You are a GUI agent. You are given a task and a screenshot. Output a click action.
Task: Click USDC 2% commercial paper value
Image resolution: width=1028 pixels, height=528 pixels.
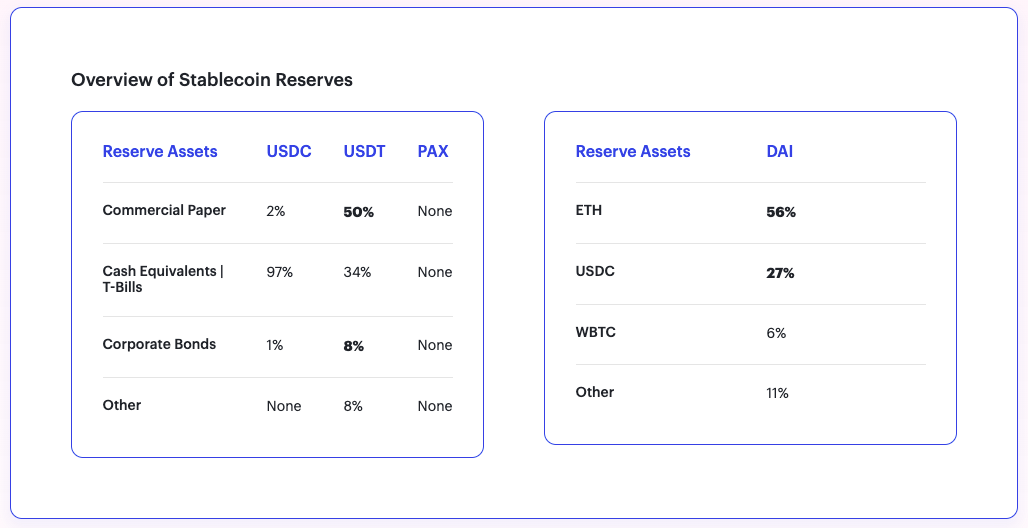click(x=276, y=212)
